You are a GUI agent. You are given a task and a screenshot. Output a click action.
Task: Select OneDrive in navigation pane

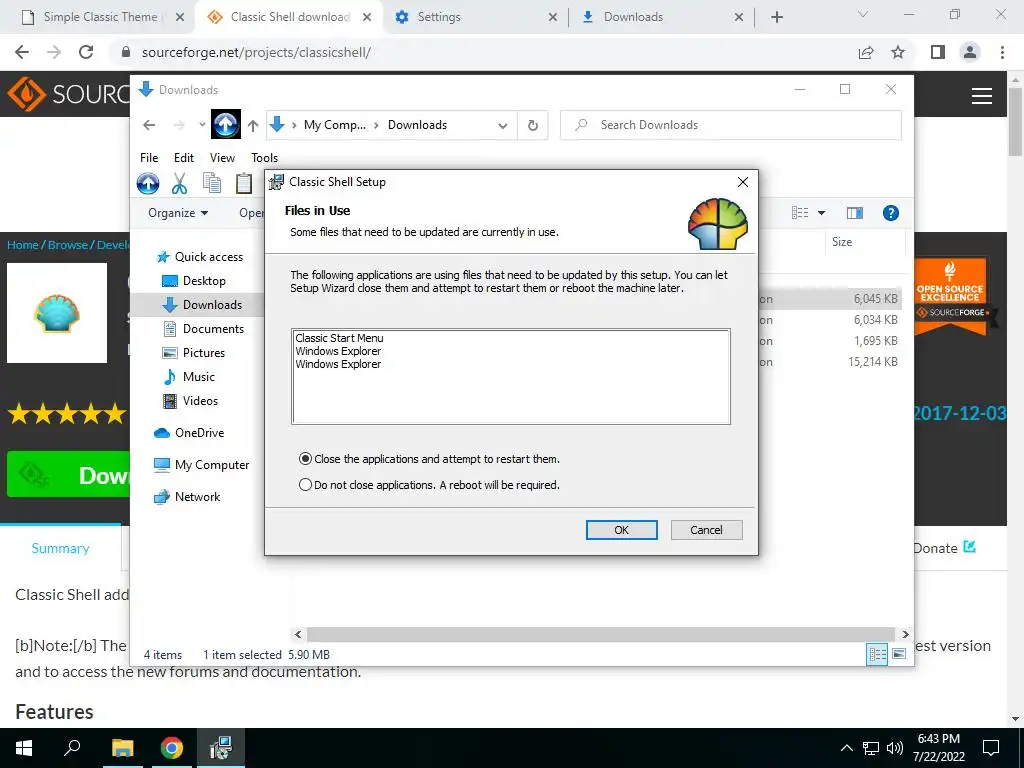(189, 433)
